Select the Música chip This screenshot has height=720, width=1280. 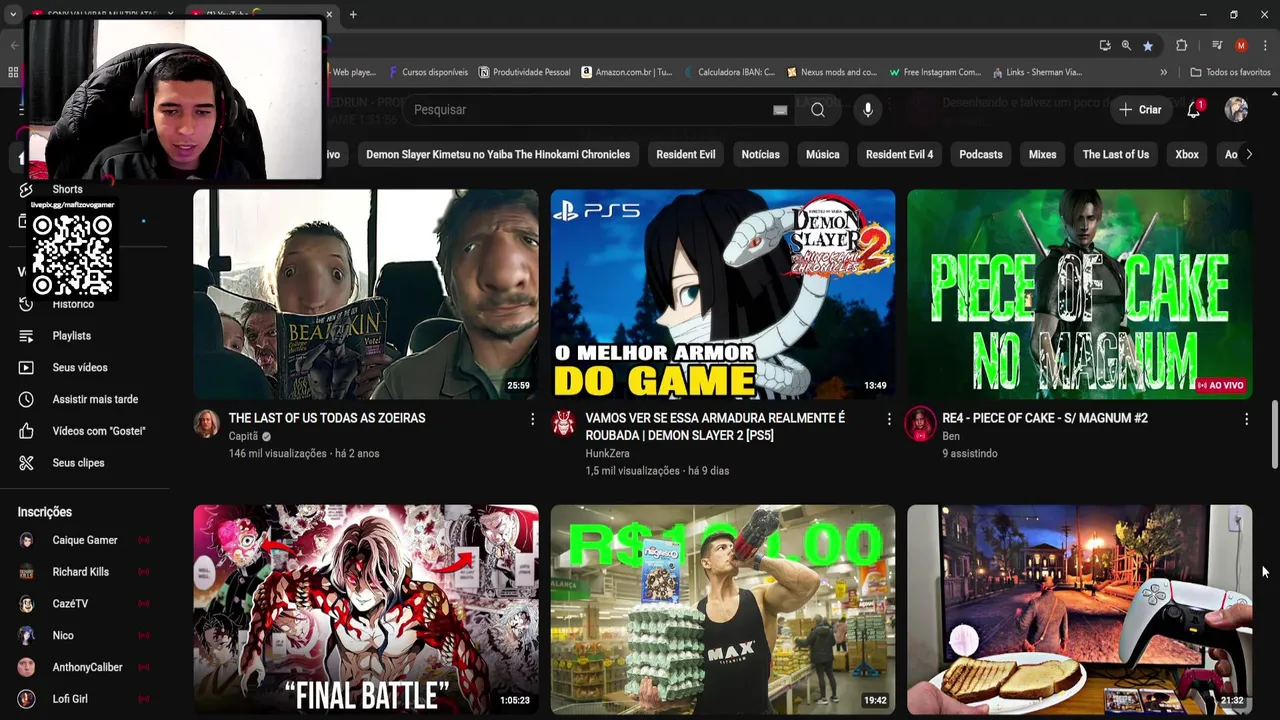pos(823,154)
